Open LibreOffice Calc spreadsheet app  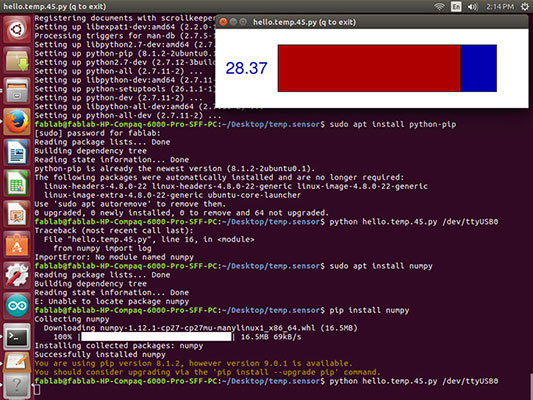tap(17, 183)
